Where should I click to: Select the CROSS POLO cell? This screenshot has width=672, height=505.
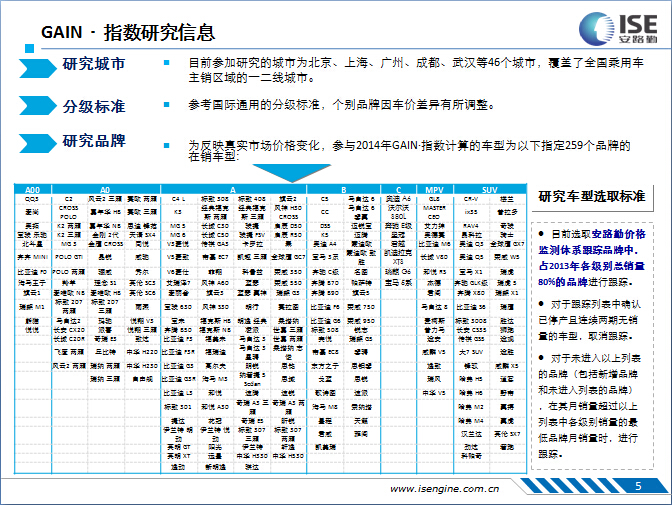click(69, 212)
